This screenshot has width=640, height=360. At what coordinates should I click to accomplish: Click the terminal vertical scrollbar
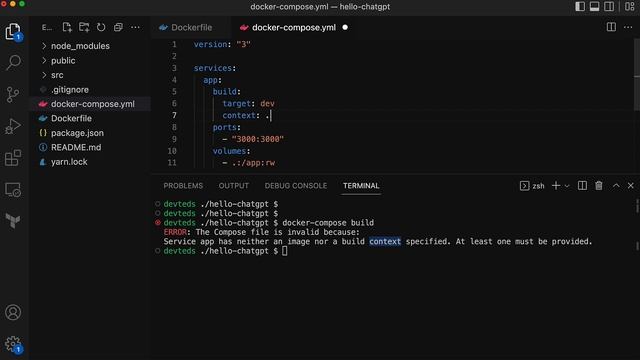point(637,206)
